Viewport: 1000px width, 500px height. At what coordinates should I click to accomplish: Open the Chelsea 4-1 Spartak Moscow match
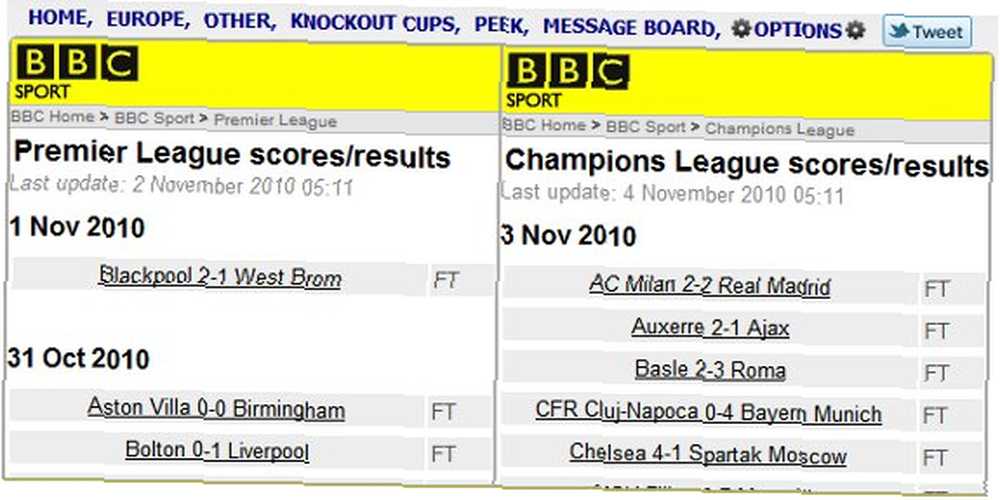(708, 454)
